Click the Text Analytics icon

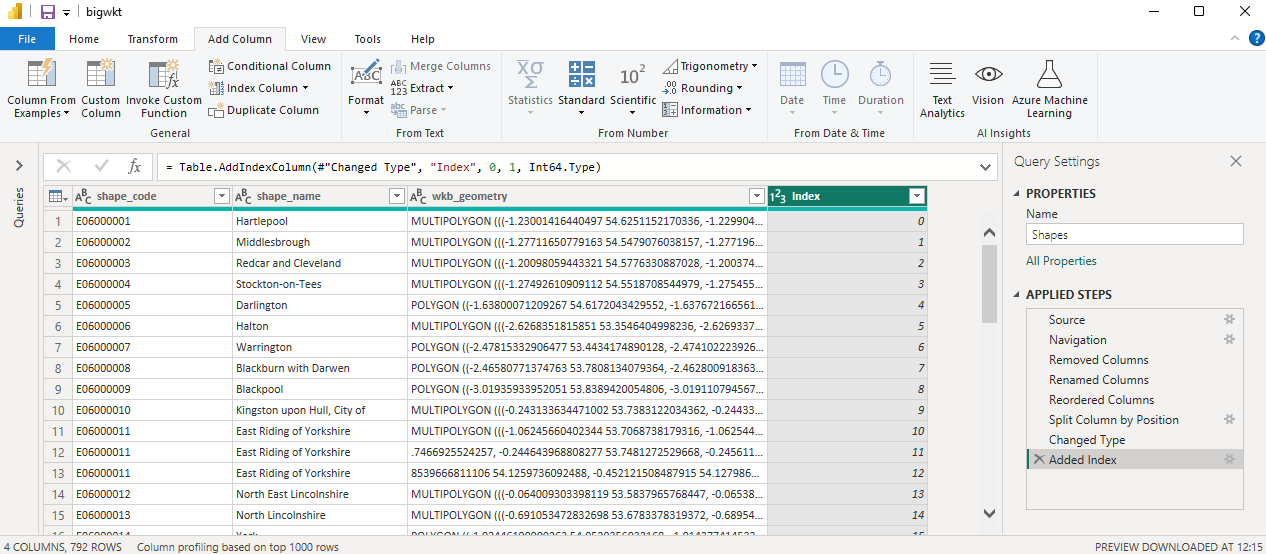[941, 75]
